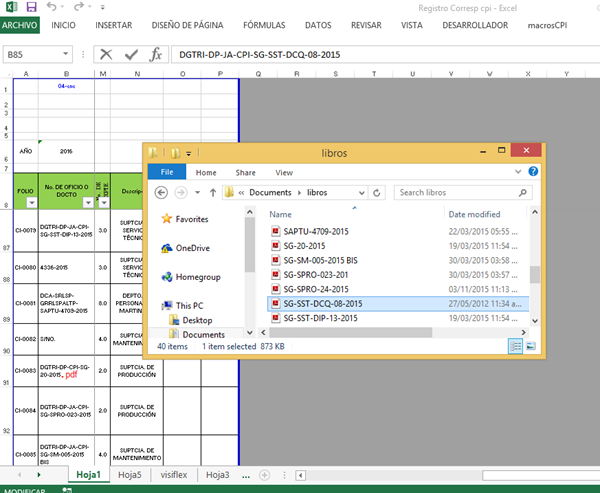Sort files by Date modified column
This screenshot has height=493, width=600.
coord(475,214)
